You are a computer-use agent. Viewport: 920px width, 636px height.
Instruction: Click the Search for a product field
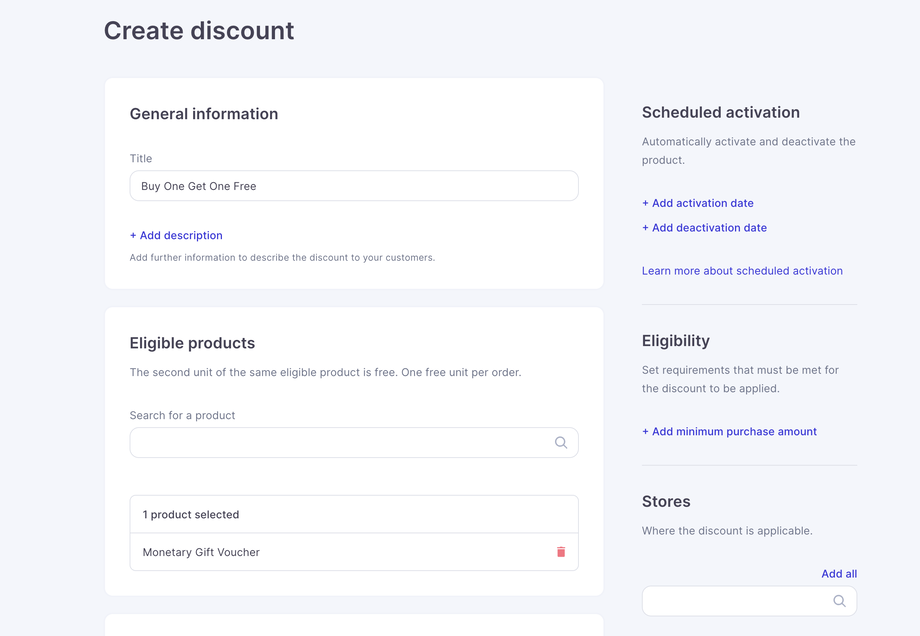tap(354, 442)
